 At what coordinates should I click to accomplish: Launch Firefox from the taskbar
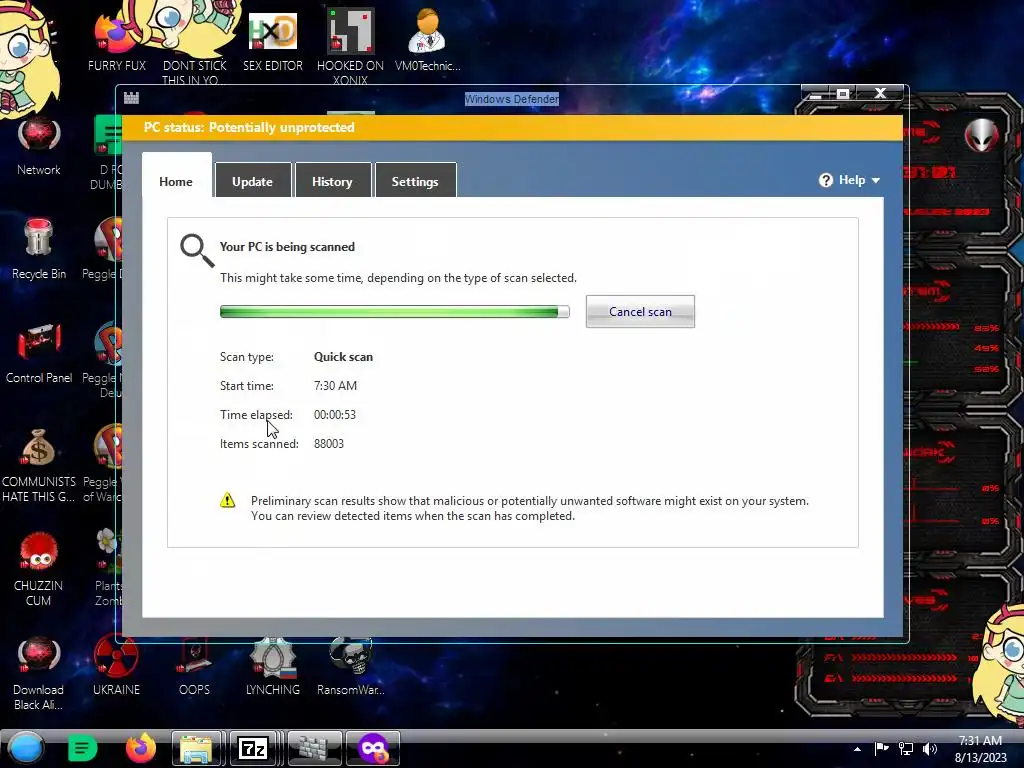coord(140,748)
